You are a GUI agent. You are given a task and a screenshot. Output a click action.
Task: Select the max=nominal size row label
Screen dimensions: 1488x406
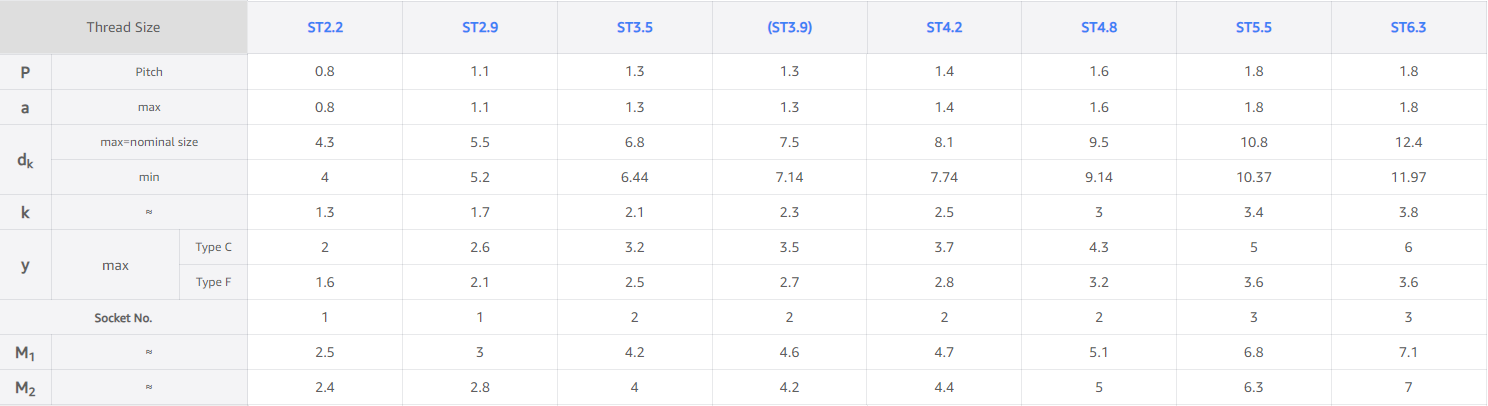(149, 142)
